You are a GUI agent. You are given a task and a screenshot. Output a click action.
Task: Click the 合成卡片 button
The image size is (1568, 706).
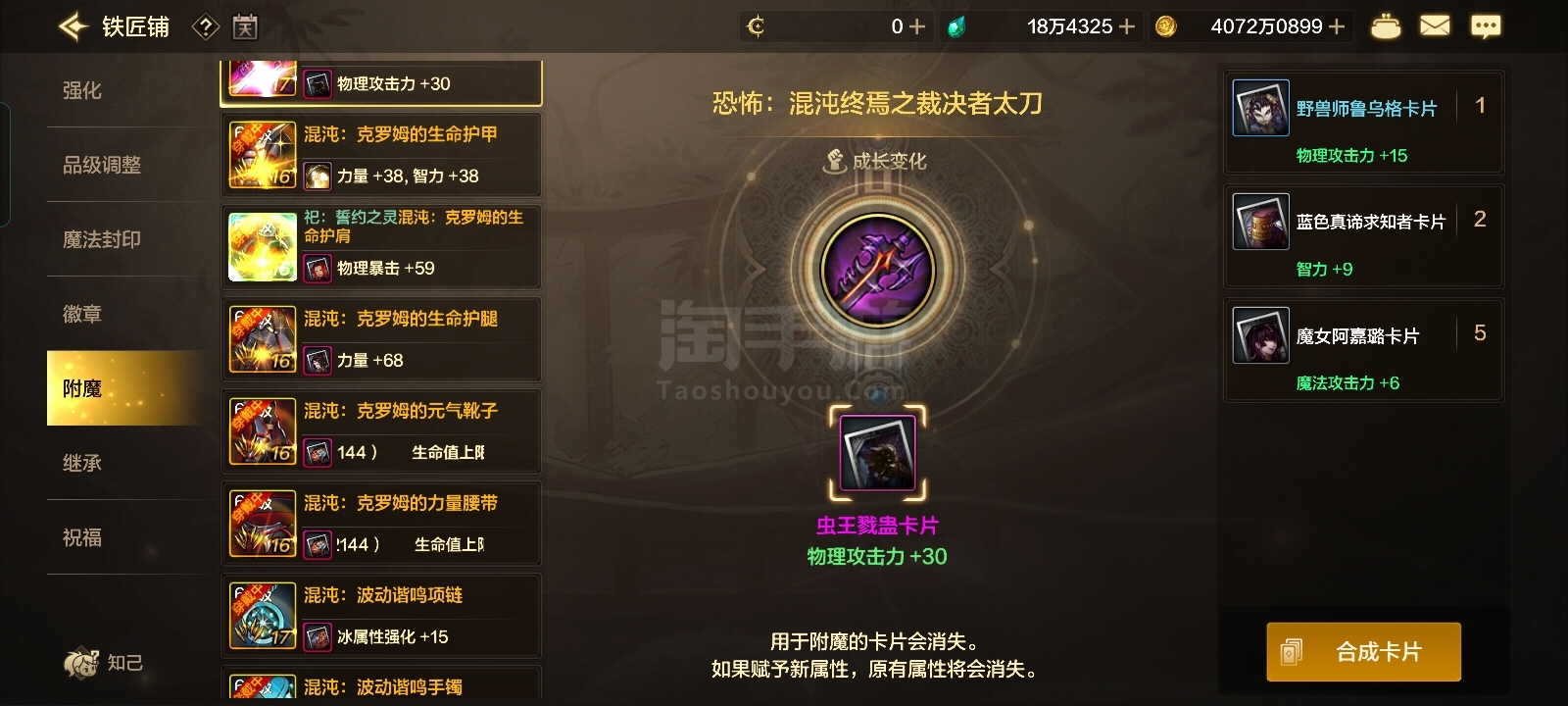(x=1363, y=652)
